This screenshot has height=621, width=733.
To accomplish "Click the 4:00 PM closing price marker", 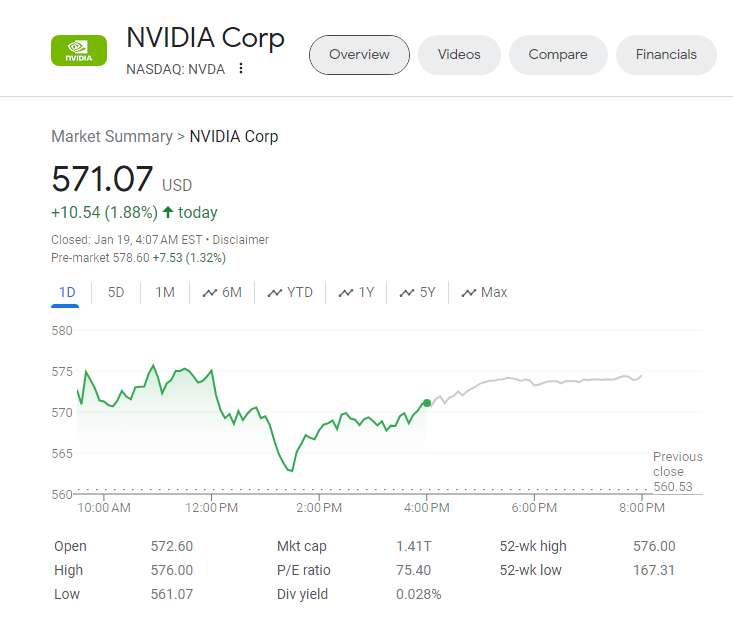I will [427, 403].
